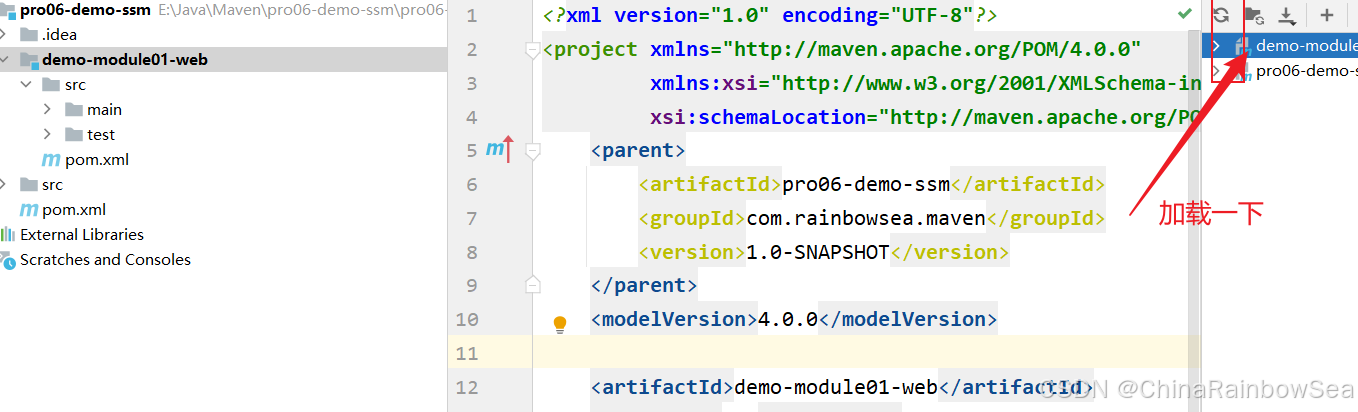This screenshot has height=412, width=1358.
Task: Open Download Sources and Documentation icon
Action: [1287, 15]
